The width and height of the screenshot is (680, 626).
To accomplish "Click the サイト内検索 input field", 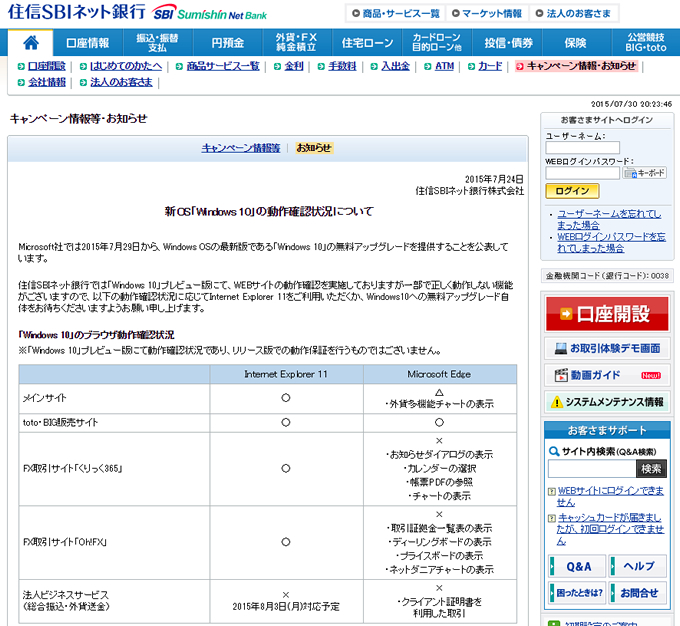I will (x=592, y=469).
